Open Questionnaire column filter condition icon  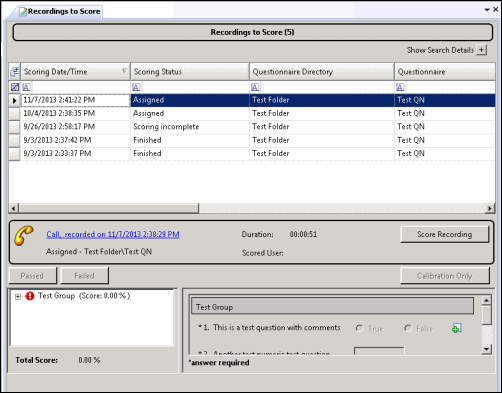pyautogui.click(x=400, y=87)
